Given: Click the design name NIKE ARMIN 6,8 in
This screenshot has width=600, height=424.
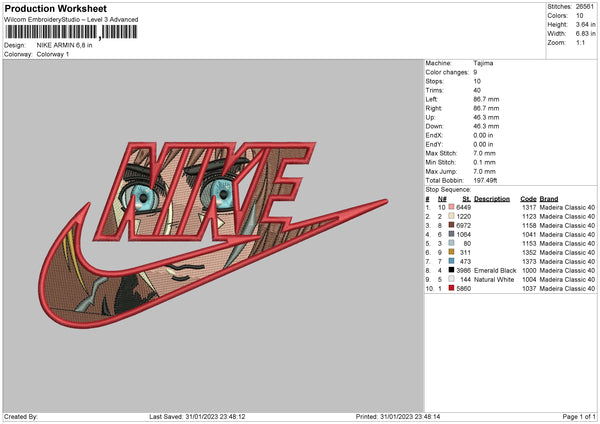Looking at the screenshot, I should click(64, 45).
